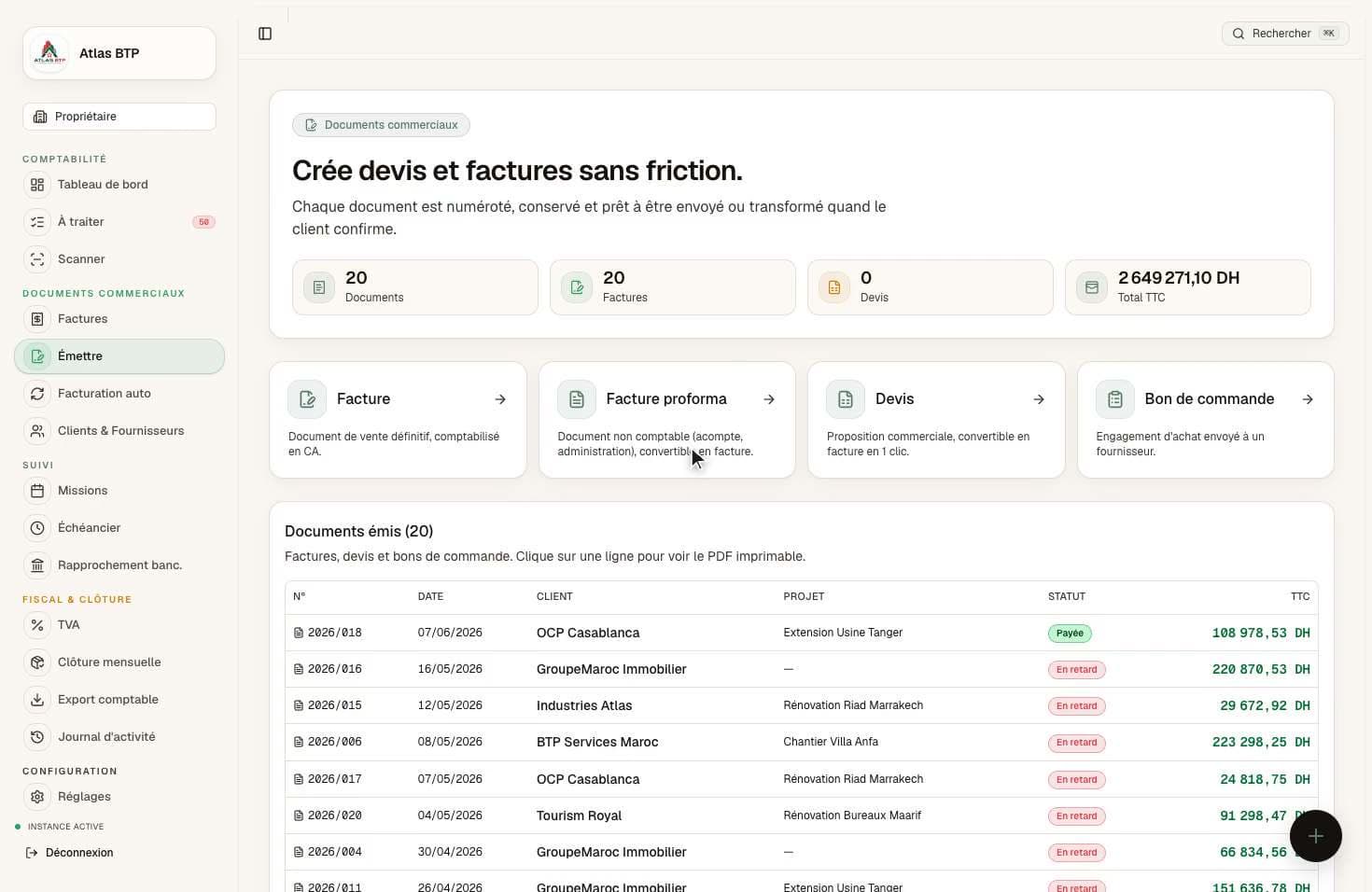The height and width of the screenshot is (892, 1372).
Task: Create a new Facture document
Action: click(398, 420)
